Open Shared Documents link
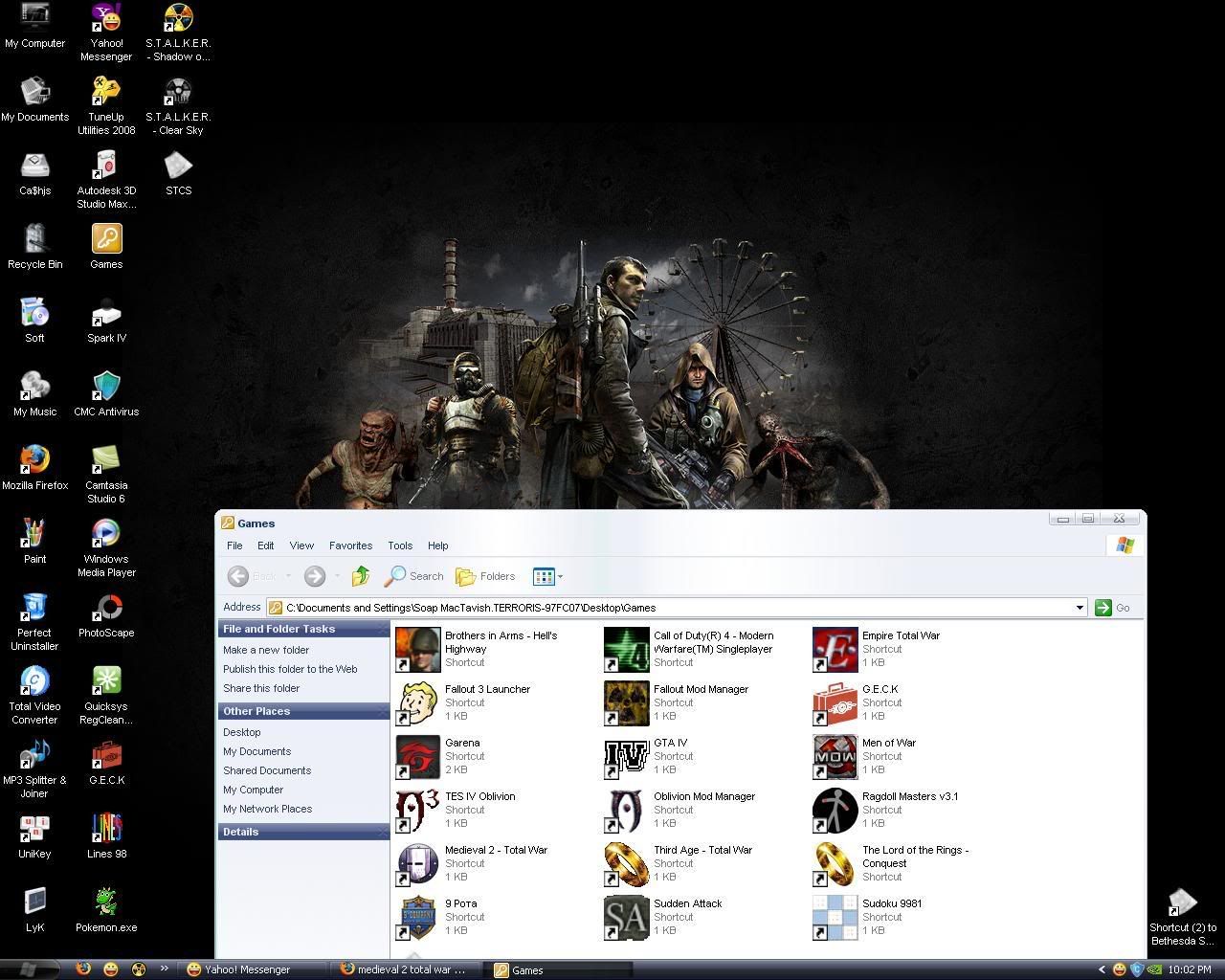1225x980 pixels. (267, 770)
